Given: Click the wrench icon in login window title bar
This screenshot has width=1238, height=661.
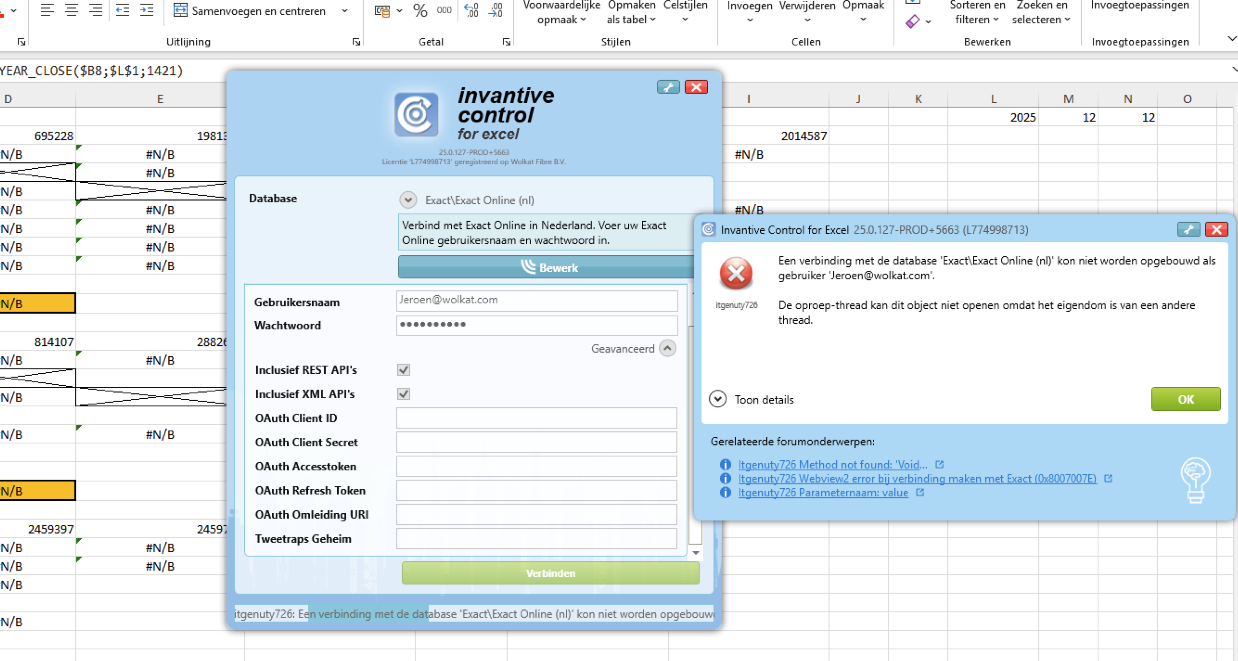Looking at the screenshot, I should coord(668,87).
